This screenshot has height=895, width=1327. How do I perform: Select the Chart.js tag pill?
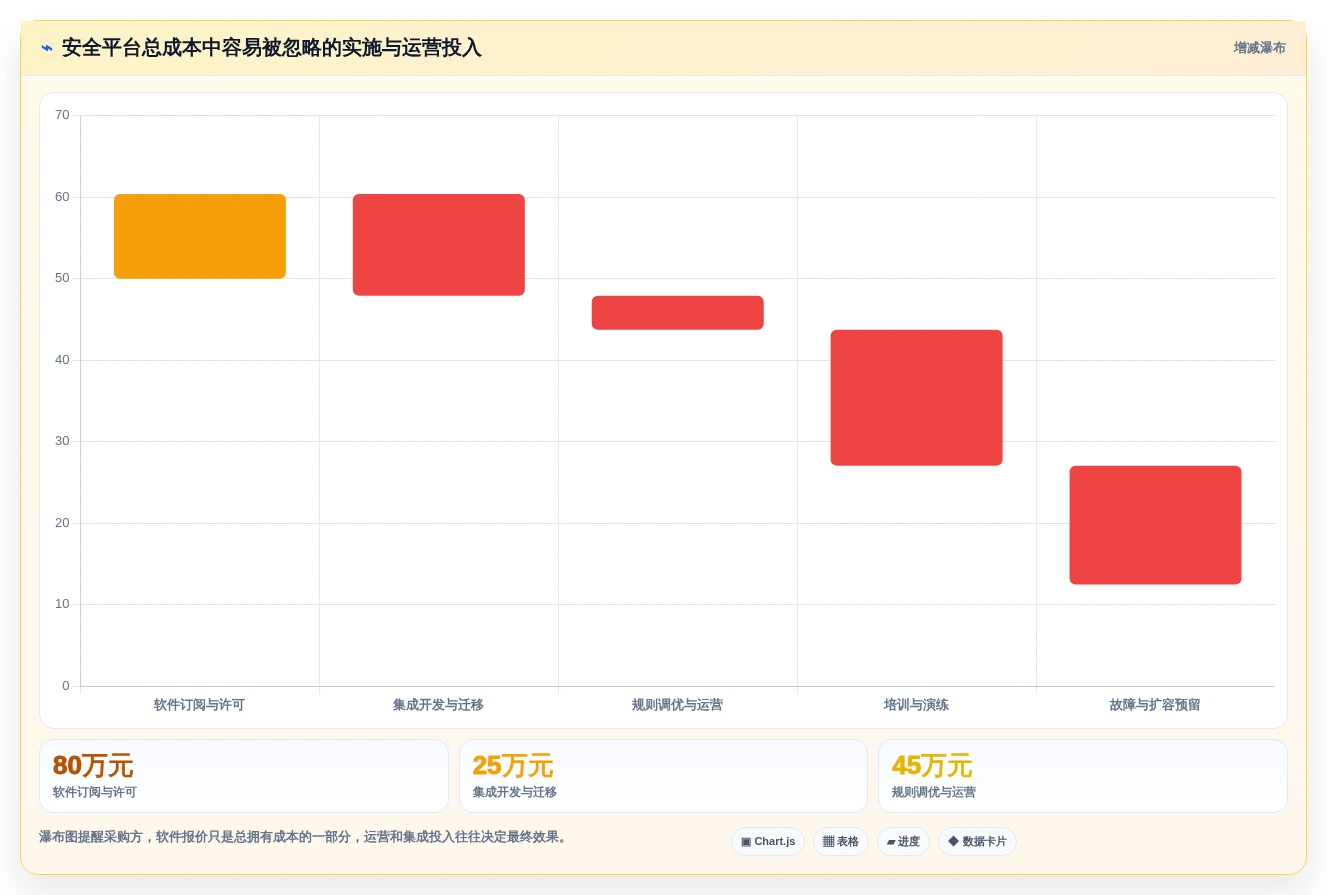point(768,842)
